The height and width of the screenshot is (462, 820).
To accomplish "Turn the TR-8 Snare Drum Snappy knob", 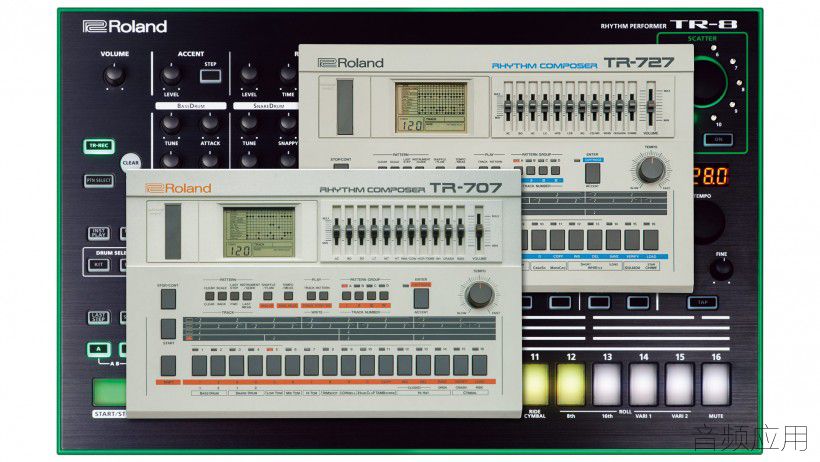I will point(288,125).
